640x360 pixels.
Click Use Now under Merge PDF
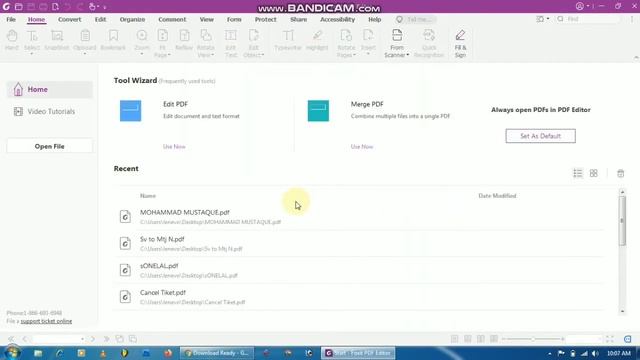362,147
